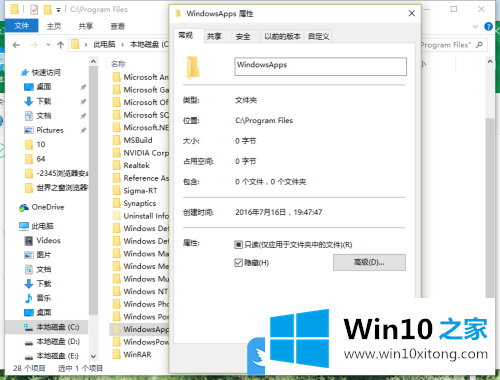
Task: Click the quick access properties checkmark icon
Action: pyautogui.click(x=34, y=10)
